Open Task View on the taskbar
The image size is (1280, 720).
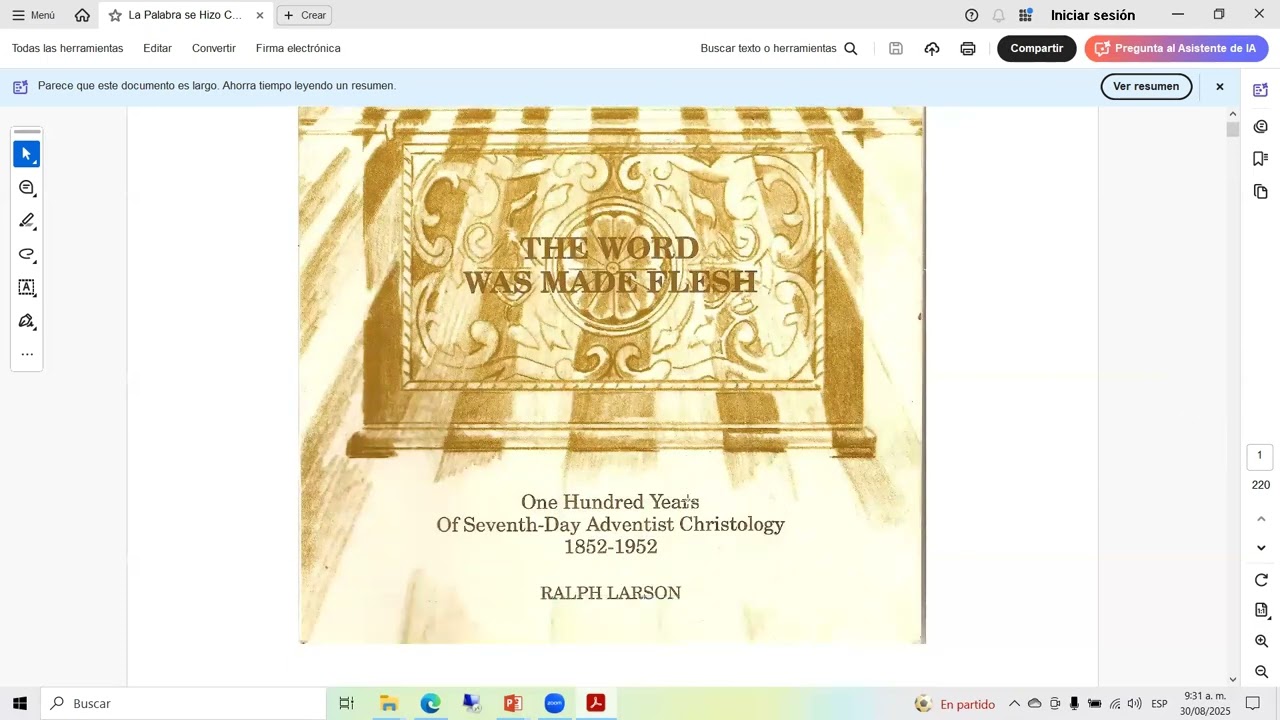[347, 703]
